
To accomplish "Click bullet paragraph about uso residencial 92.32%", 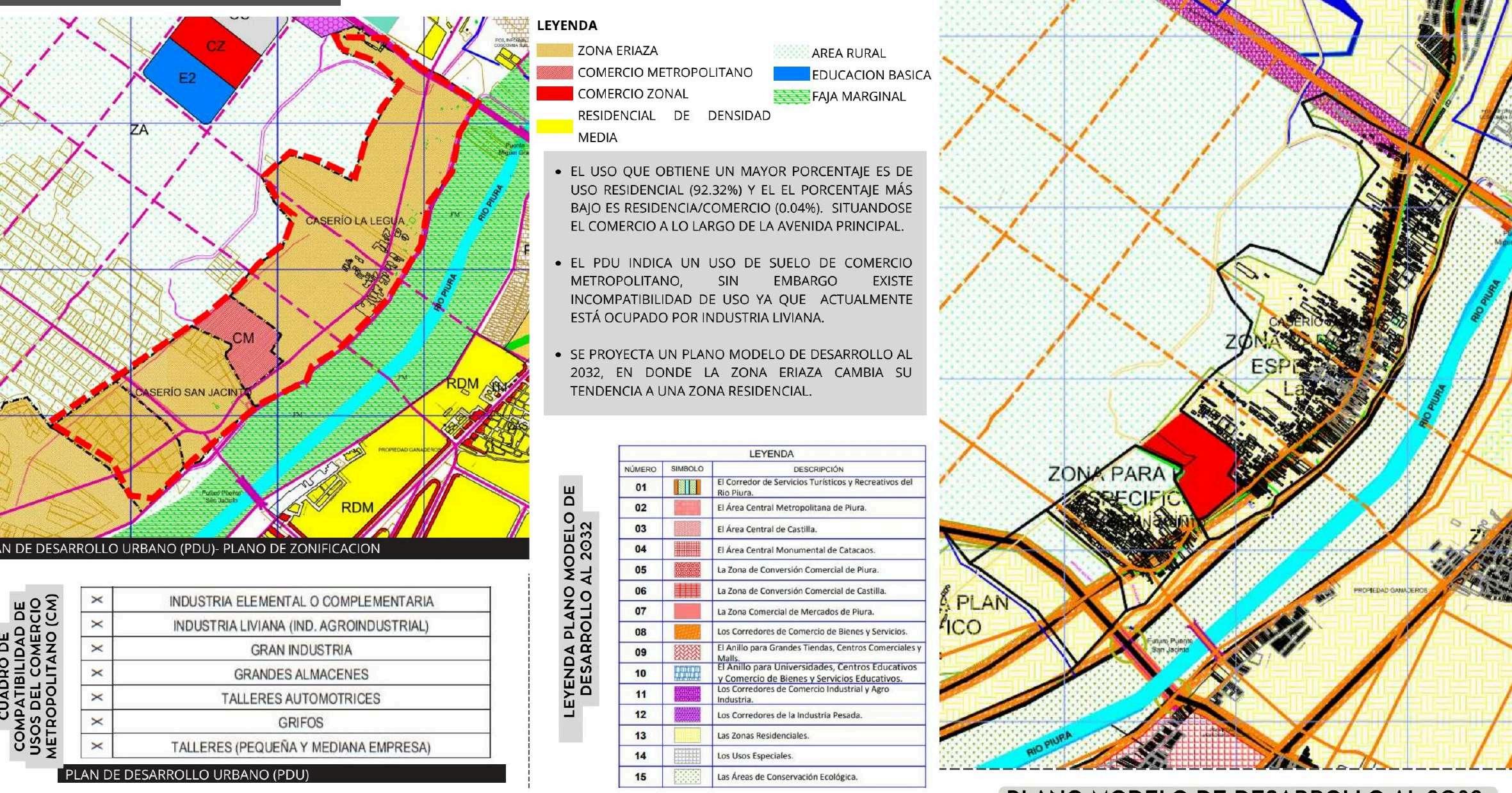I will [x=741, y=198].
